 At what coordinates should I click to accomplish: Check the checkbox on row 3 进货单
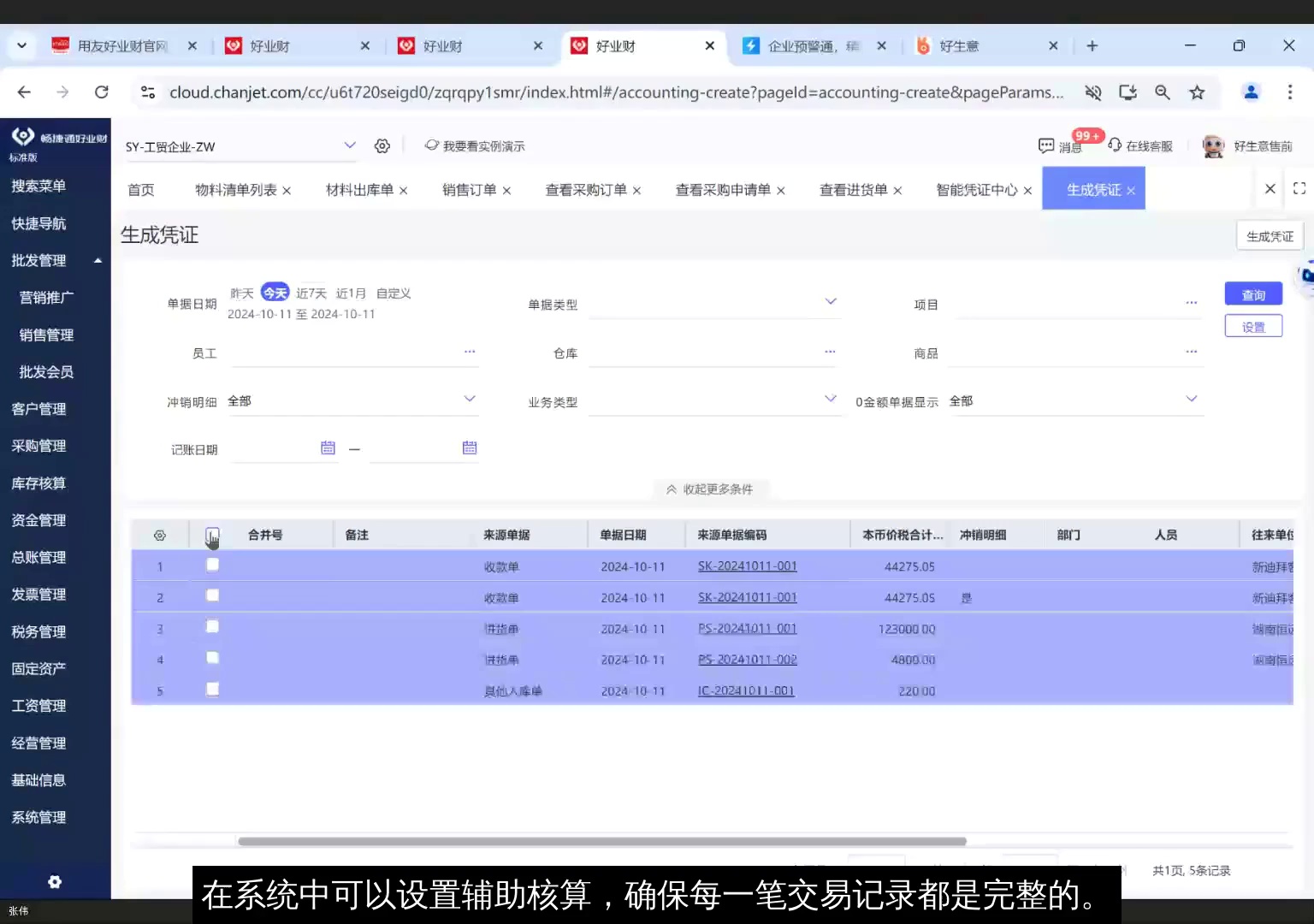[212, 626]
